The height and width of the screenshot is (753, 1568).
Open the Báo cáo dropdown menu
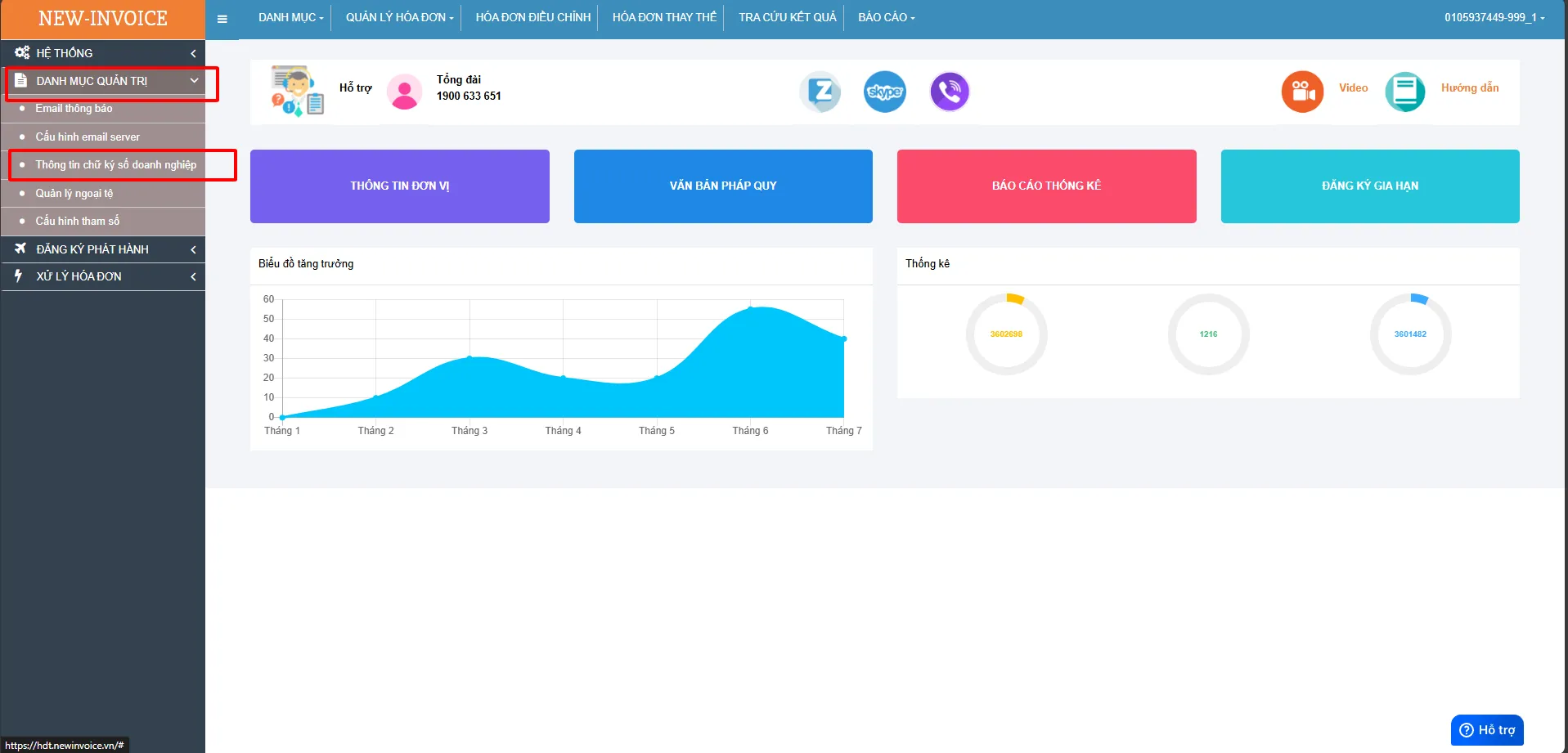(x=887, y=17)
